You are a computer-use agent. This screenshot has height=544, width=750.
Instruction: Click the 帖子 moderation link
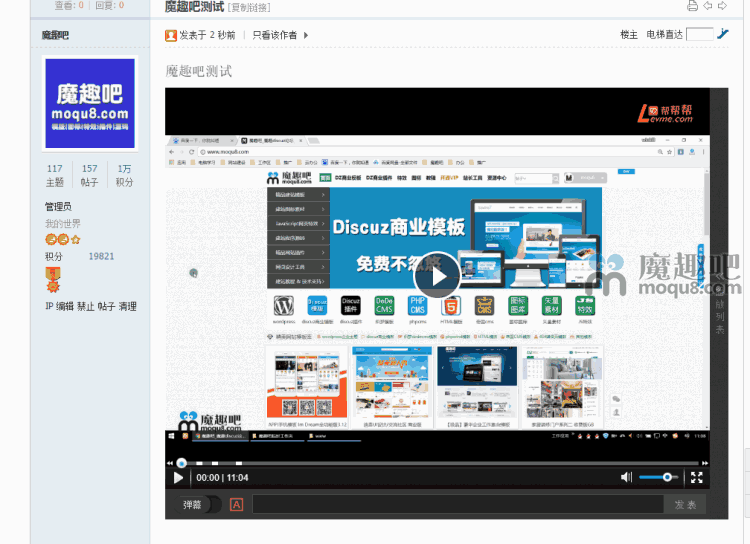click(106, 306)
